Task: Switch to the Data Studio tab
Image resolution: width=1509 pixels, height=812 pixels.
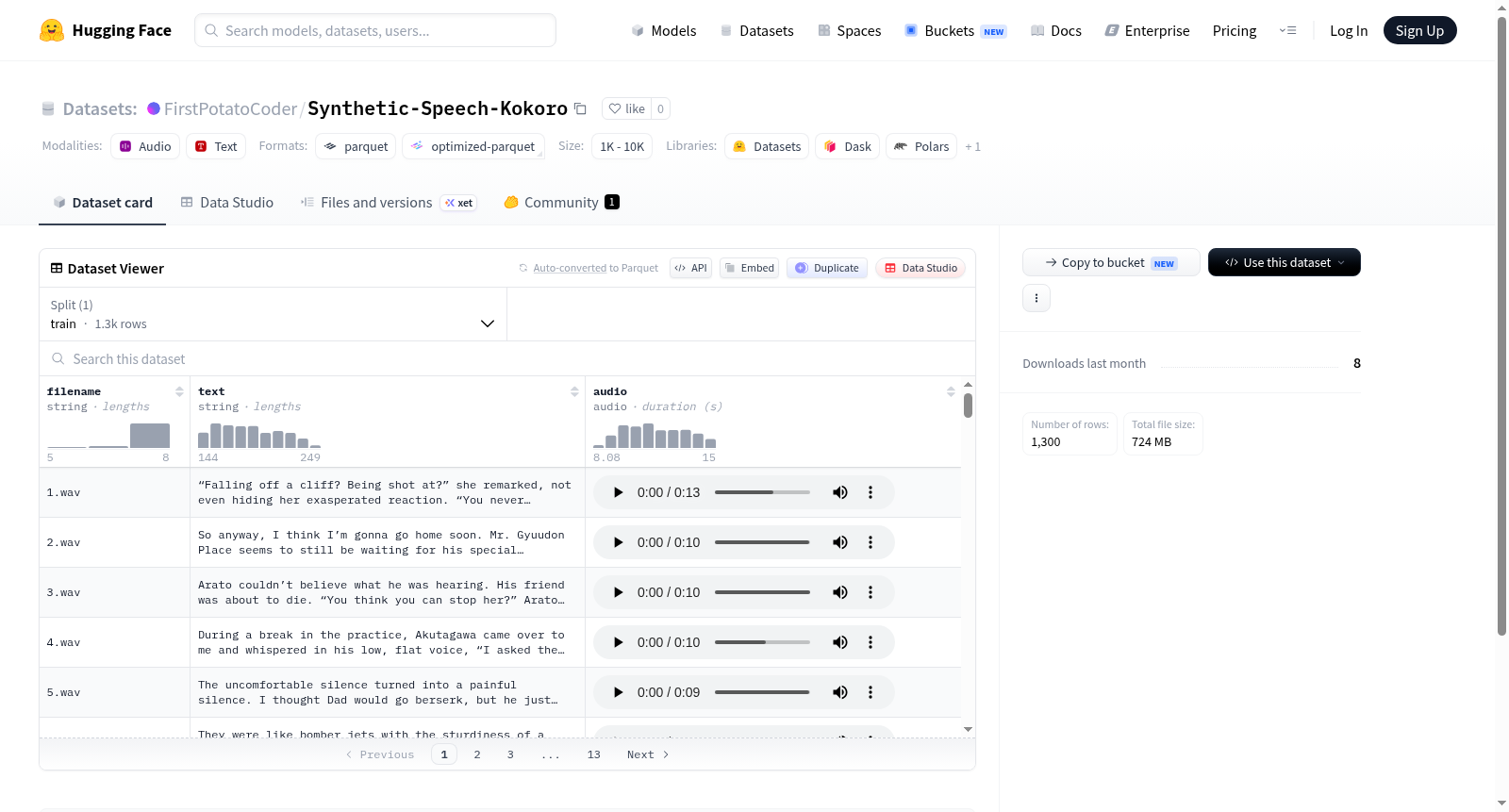Action: 227,203
